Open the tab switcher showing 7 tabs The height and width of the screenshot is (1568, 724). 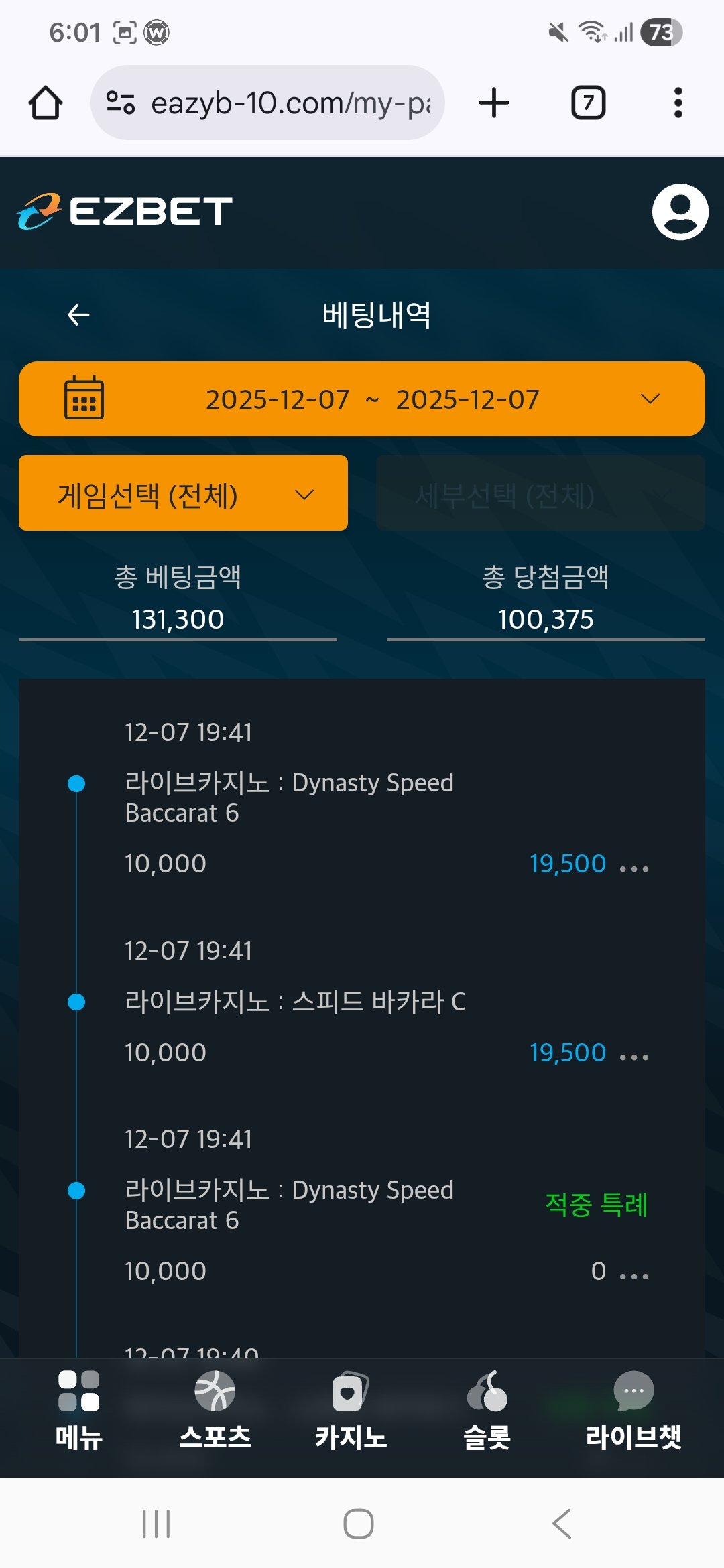(588, 103)
